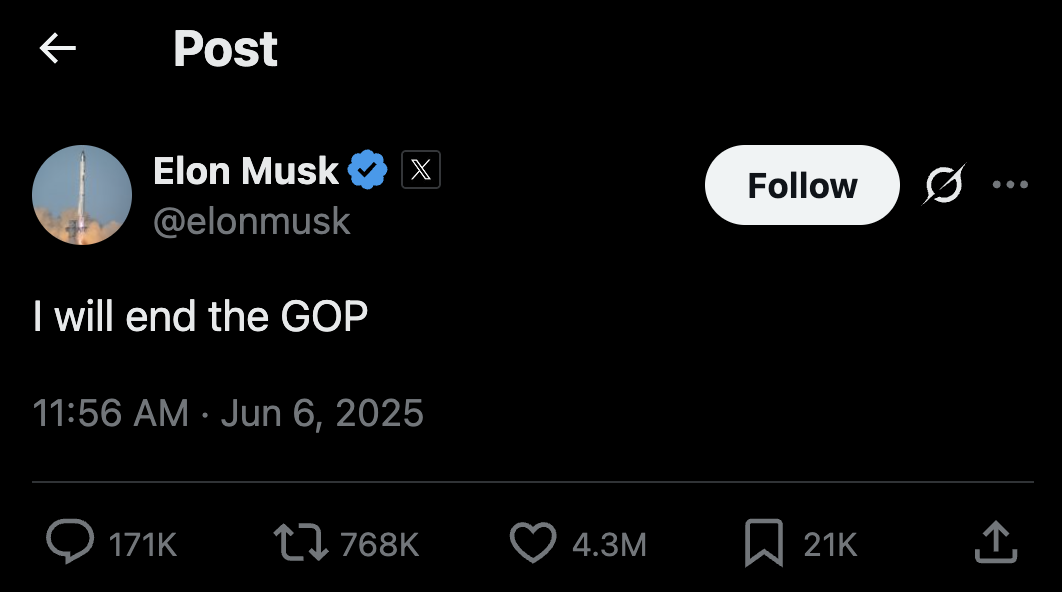Image resolution: width=1062 pixels, height=592 pixels.
Task: Click the 4.3M likes count
Action: pyautogui.click(x=610, y=545)
